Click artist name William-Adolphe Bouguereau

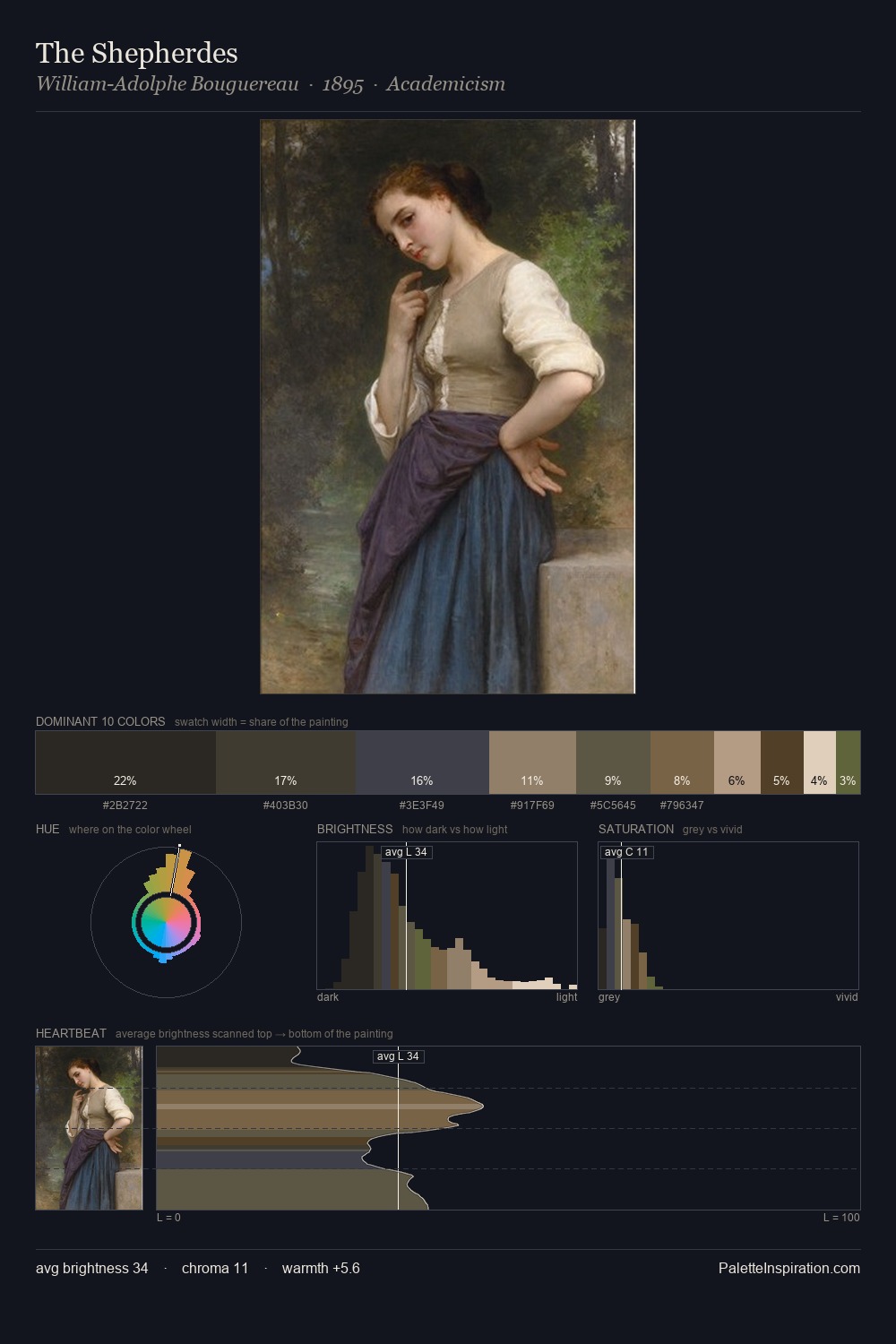coord(168,84)
